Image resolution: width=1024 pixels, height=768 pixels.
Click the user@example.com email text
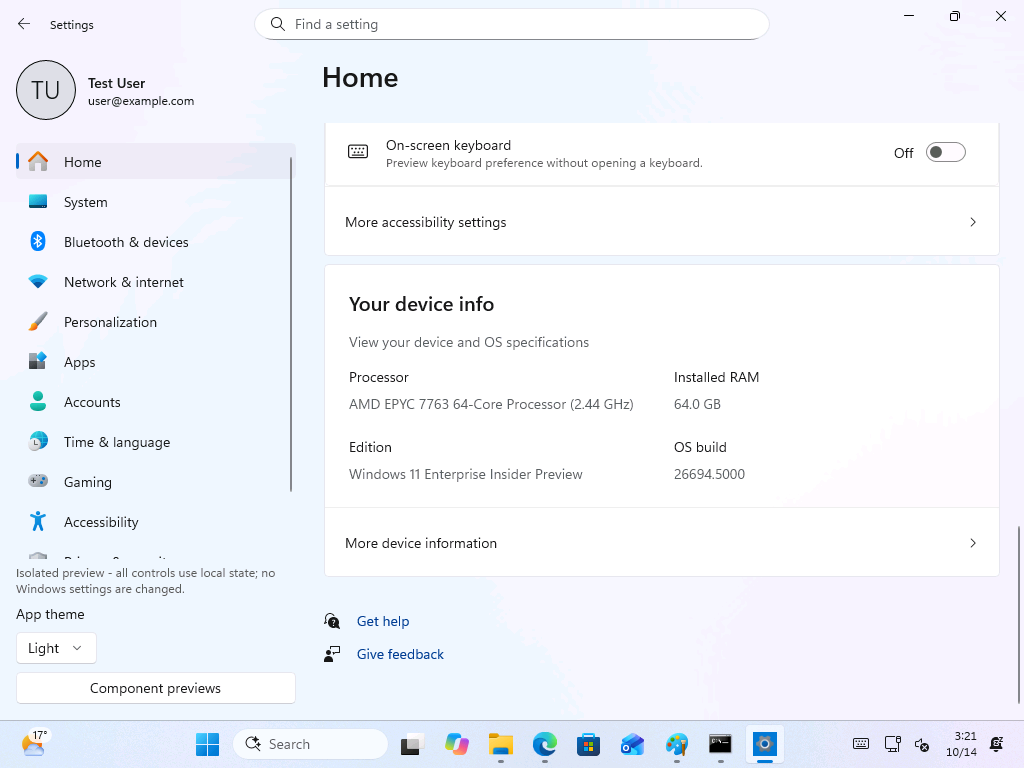(x=141, y=101)
